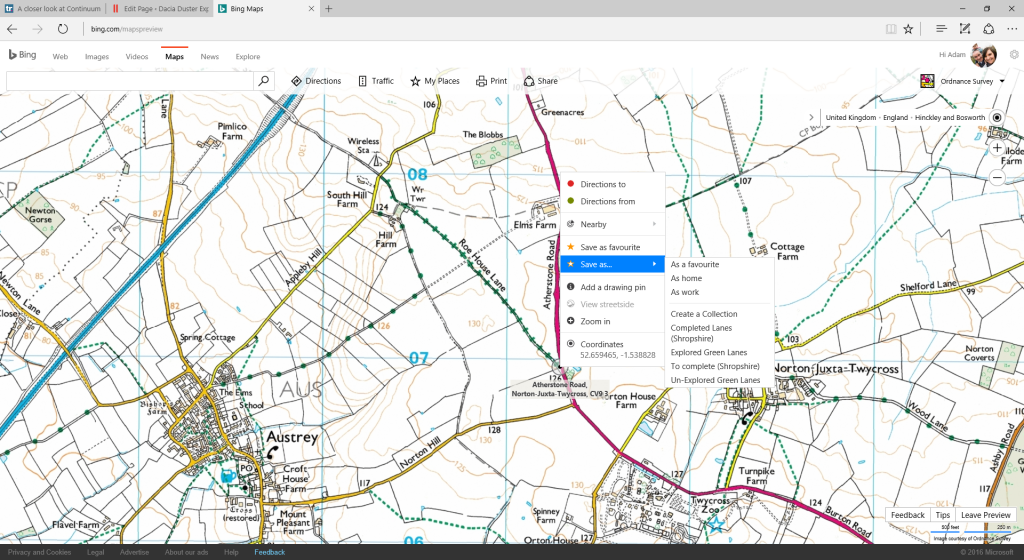The width and height of the screenshot is (1024, 560).
Task: Open Bing Web search
Action: pos(60,57)
